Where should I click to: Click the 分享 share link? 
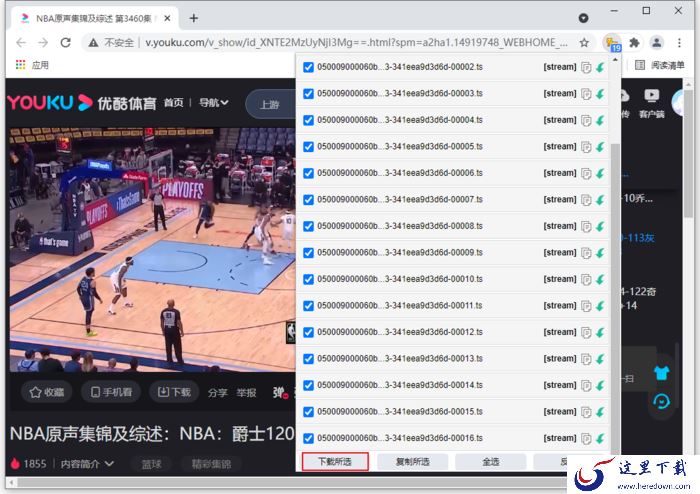click(x=217, y=393)
